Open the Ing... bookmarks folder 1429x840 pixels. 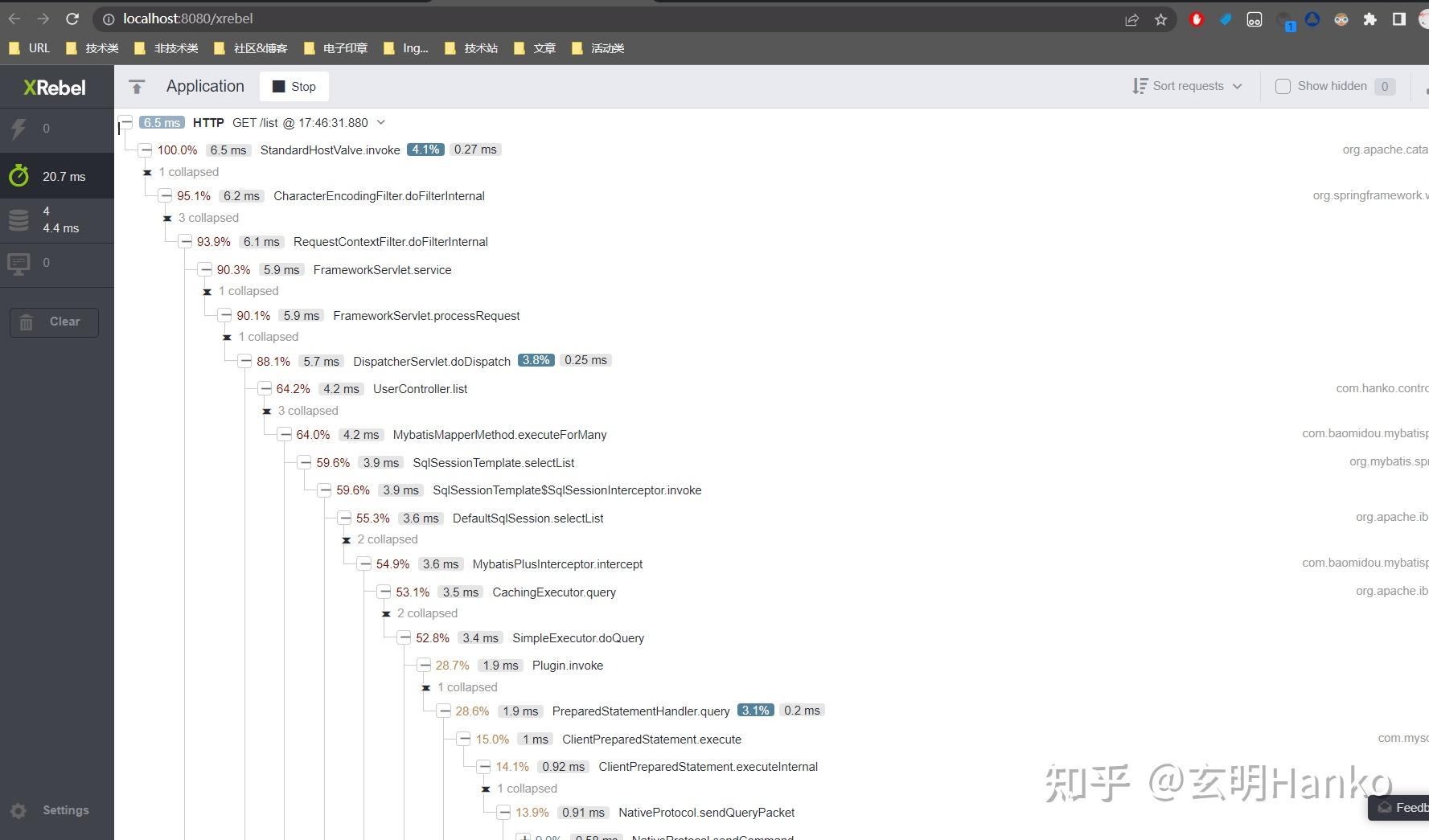pyautogui.click(x=406, y=48)
